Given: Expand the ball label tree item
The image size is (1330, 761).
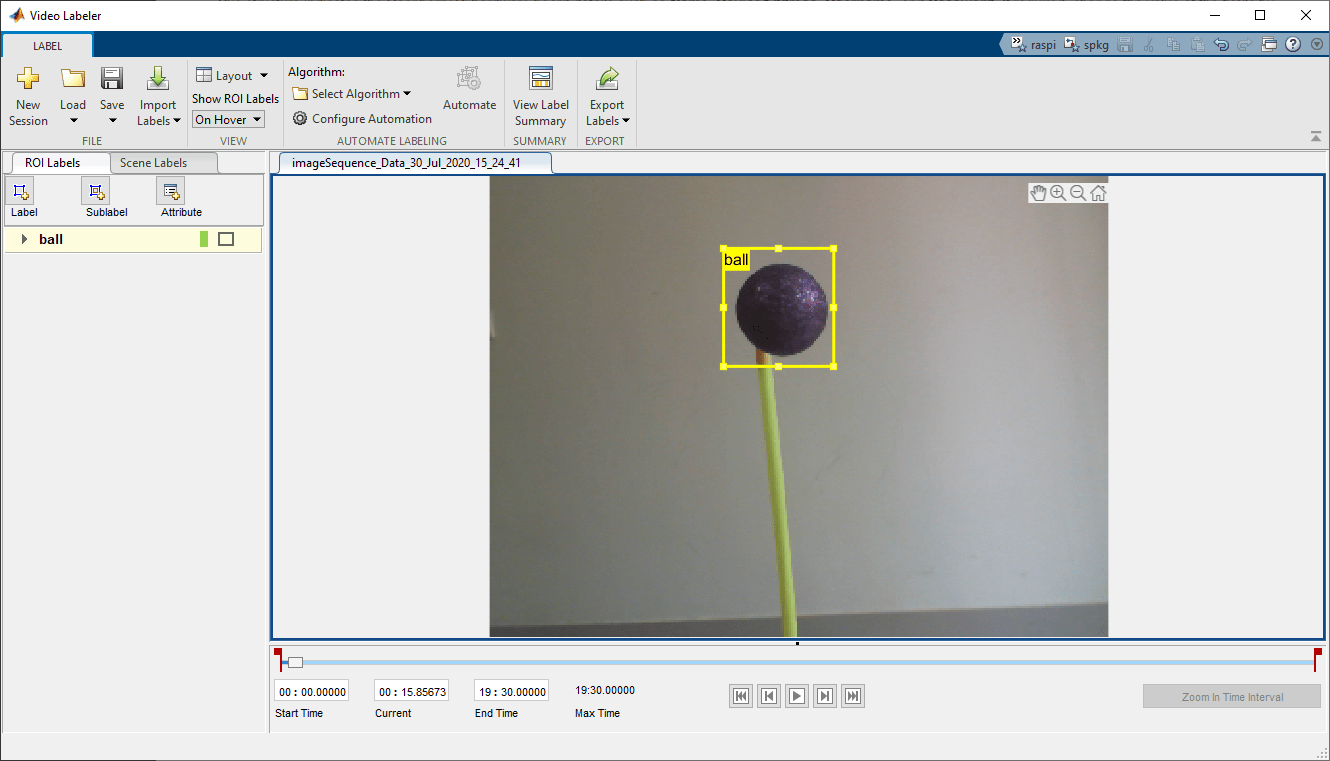Looking at the screenshot, I should point(24,239).
